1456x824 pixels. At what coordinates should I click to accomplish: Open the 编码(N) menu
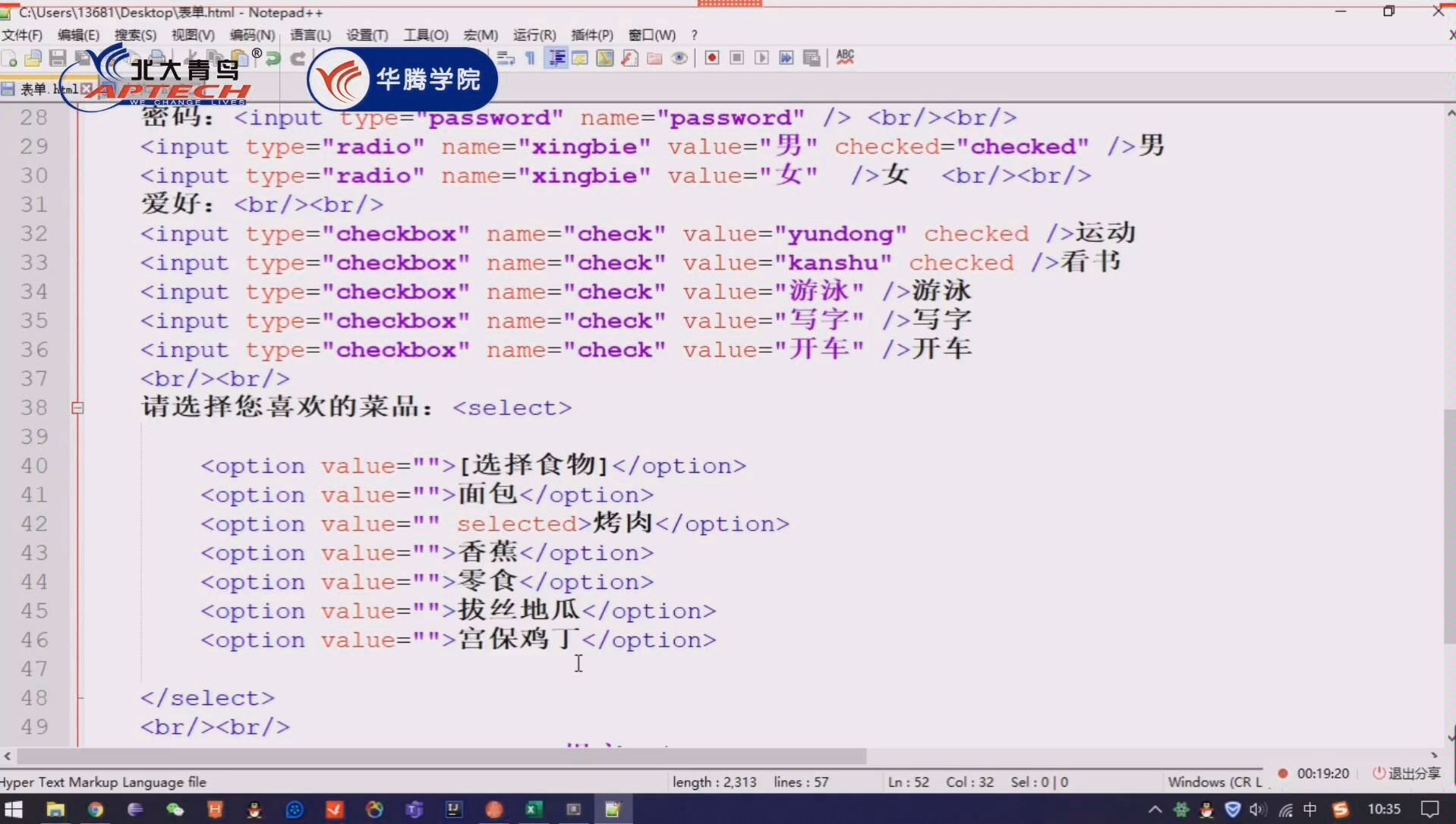point(252,35)
